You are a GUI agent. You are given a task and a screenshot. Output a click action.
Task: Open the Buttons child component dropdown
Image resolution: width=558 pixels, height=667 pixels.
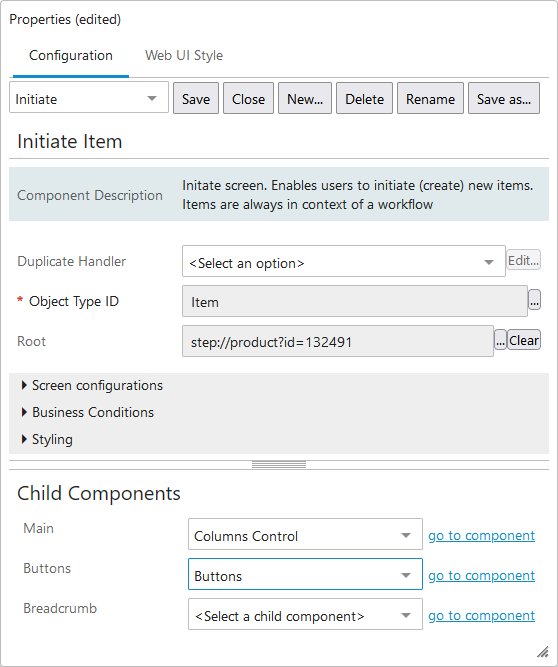(305, 574)
